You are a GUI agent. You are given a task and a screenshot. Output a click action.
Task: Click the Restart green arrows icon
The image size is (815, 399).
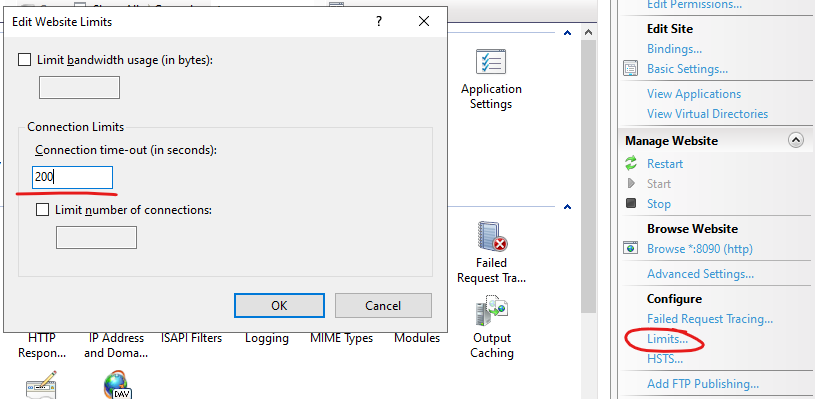point(631,164)
